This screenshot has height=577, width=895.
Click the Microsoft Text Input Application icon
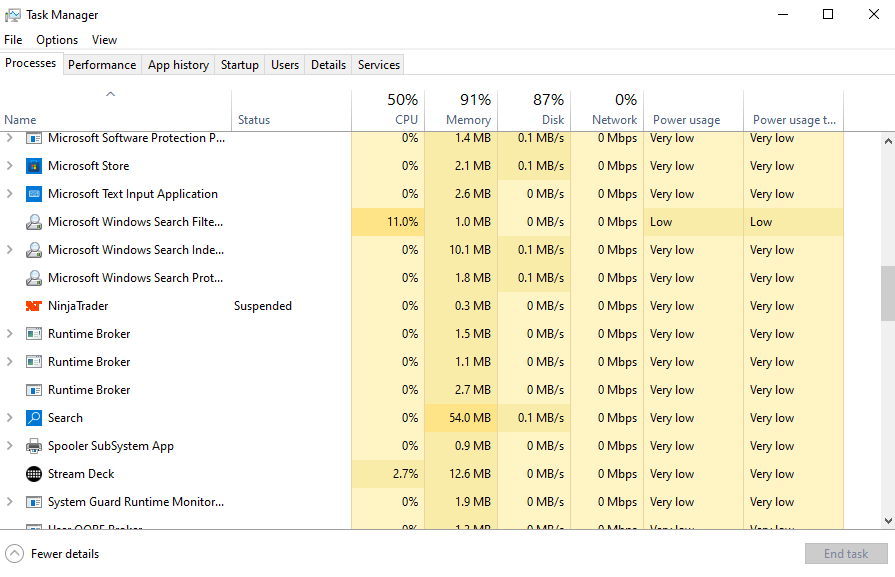[x=34, y=194]
